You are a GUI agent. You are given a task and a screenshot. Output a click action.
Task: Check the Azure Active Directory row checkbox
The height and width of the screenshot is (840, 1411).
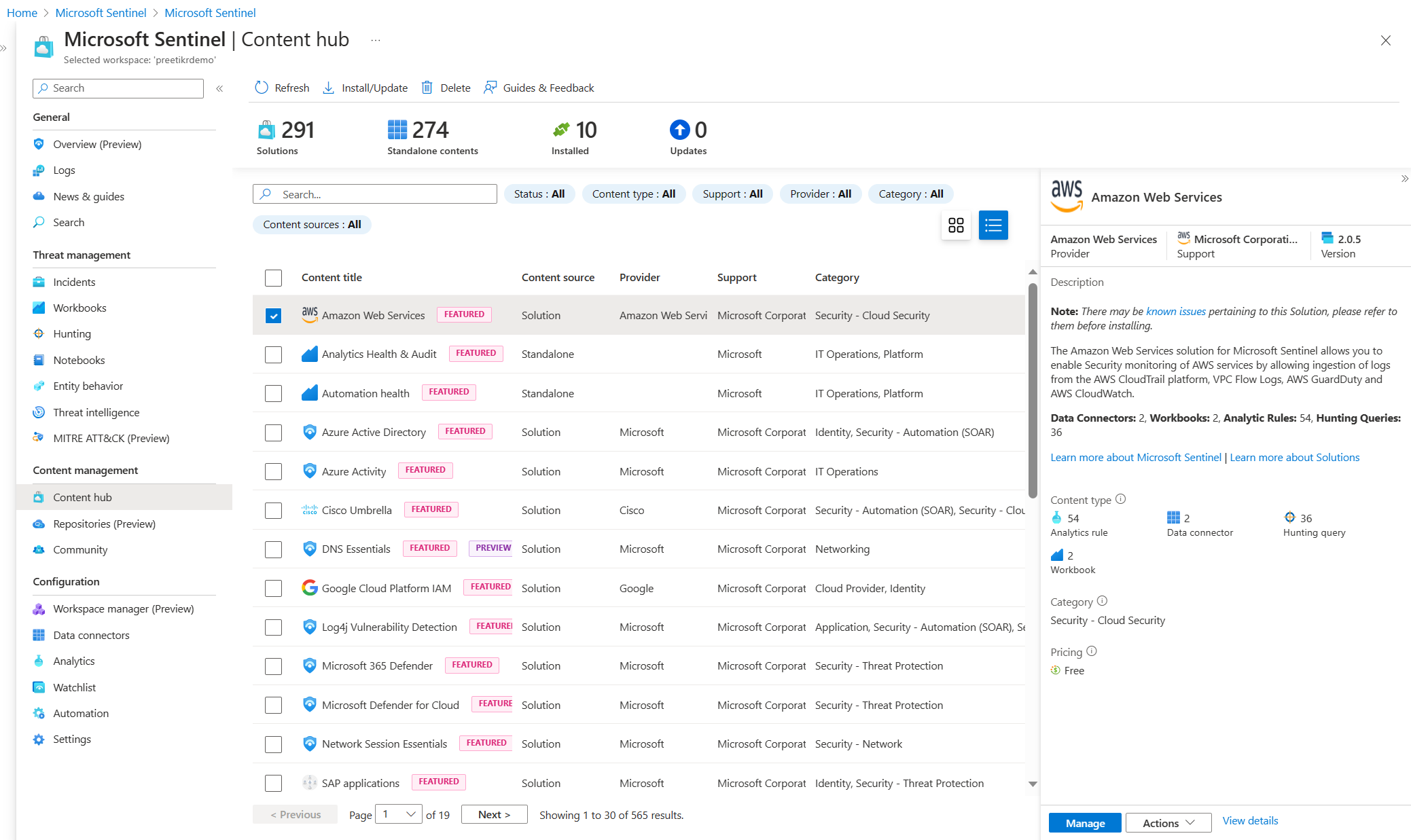[x=273, y=433]
